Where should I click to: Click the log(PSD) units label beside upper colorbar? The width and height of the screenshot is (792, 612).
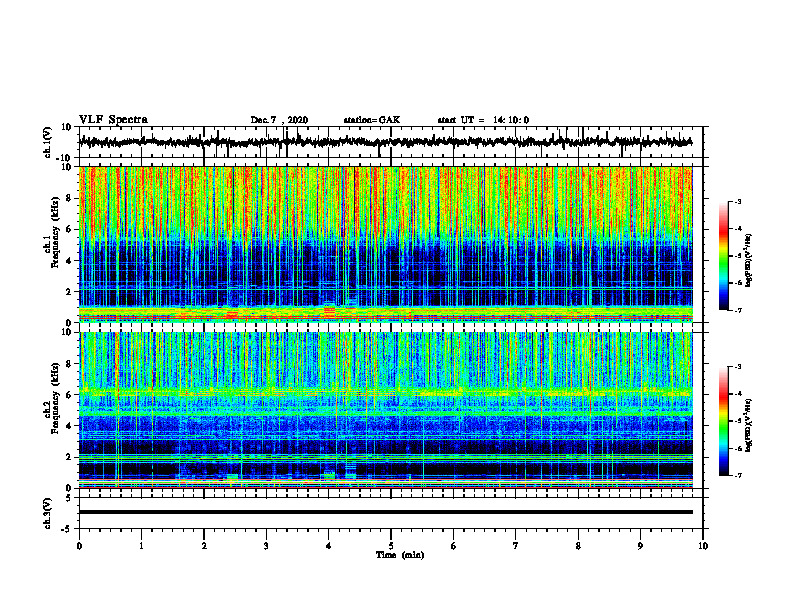tap(749, 260)
